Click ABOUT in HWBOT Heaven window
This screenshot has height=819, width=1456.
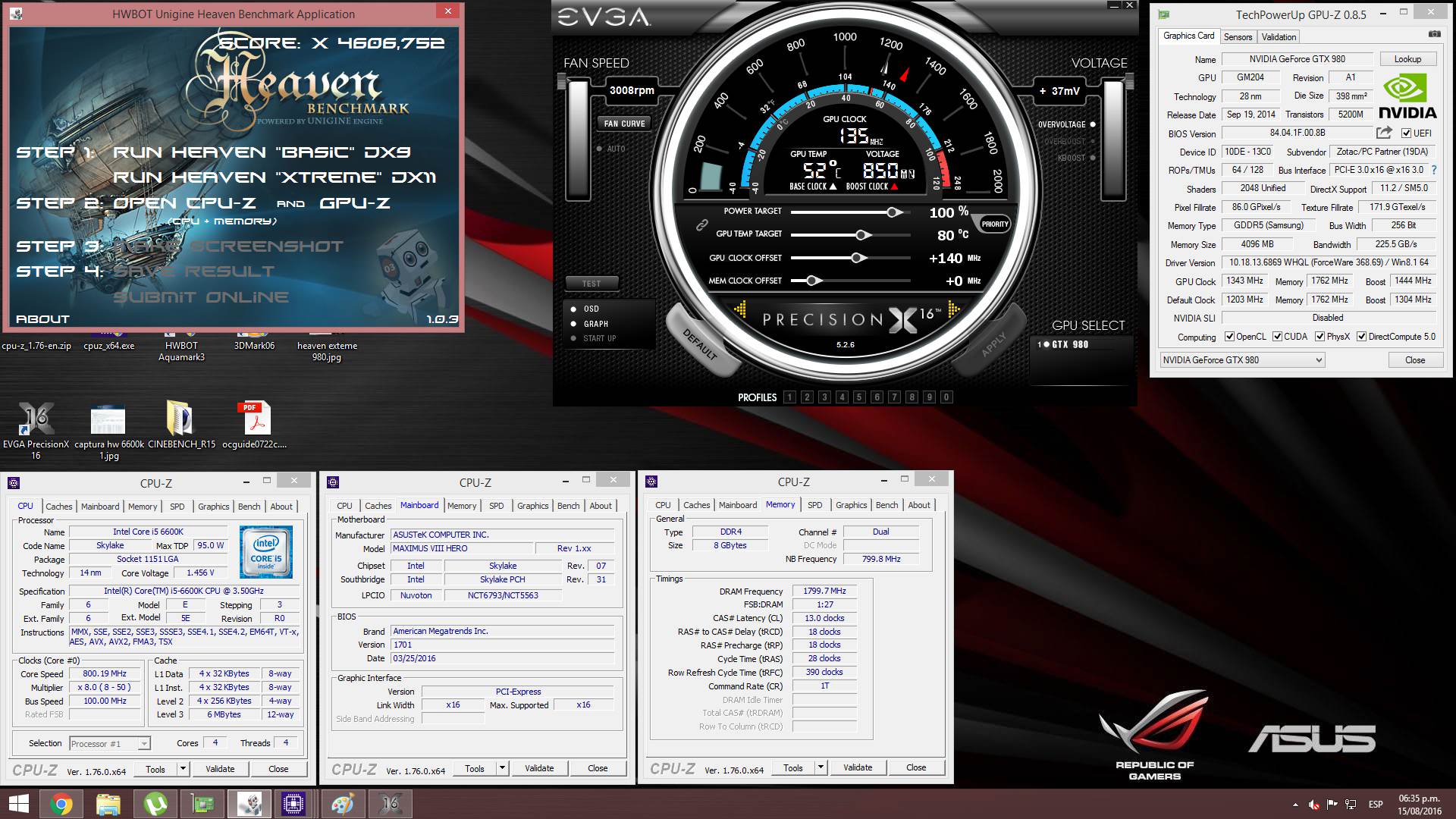42,319
